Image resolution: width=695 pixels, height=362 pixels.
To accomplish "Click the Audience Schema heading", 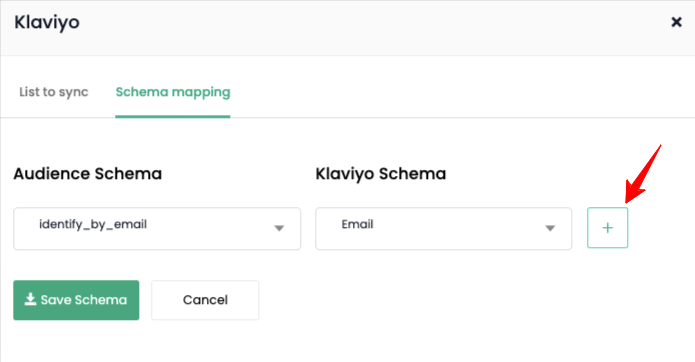I will pyautogui.click(x=88, y=174).
